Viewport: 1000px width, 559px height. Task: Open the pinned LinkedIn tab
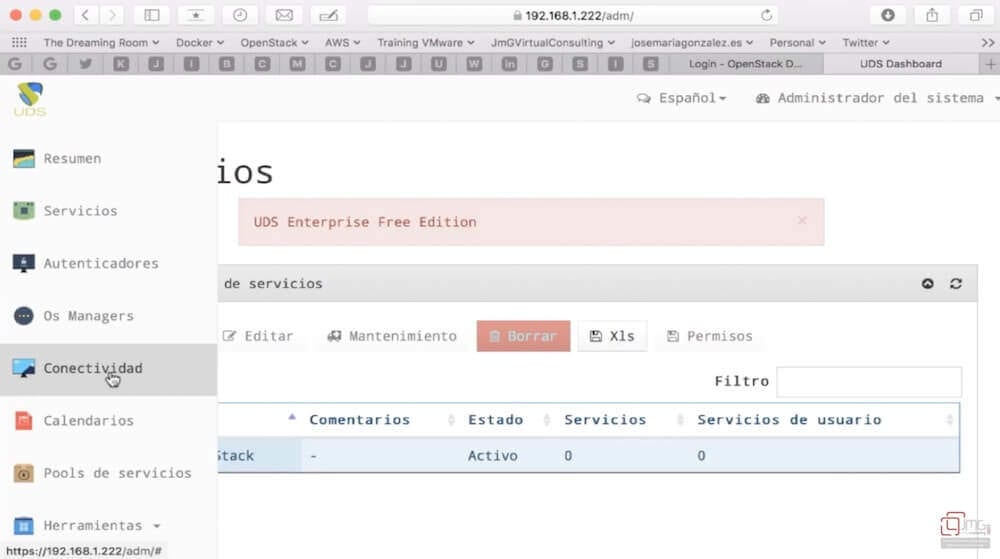(x=509, y=64)
